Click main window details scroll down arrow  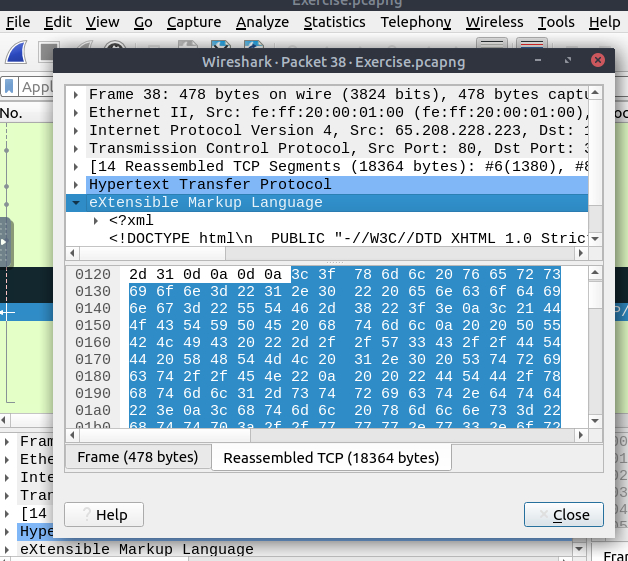pyautogui.click(x=579, y=549)
